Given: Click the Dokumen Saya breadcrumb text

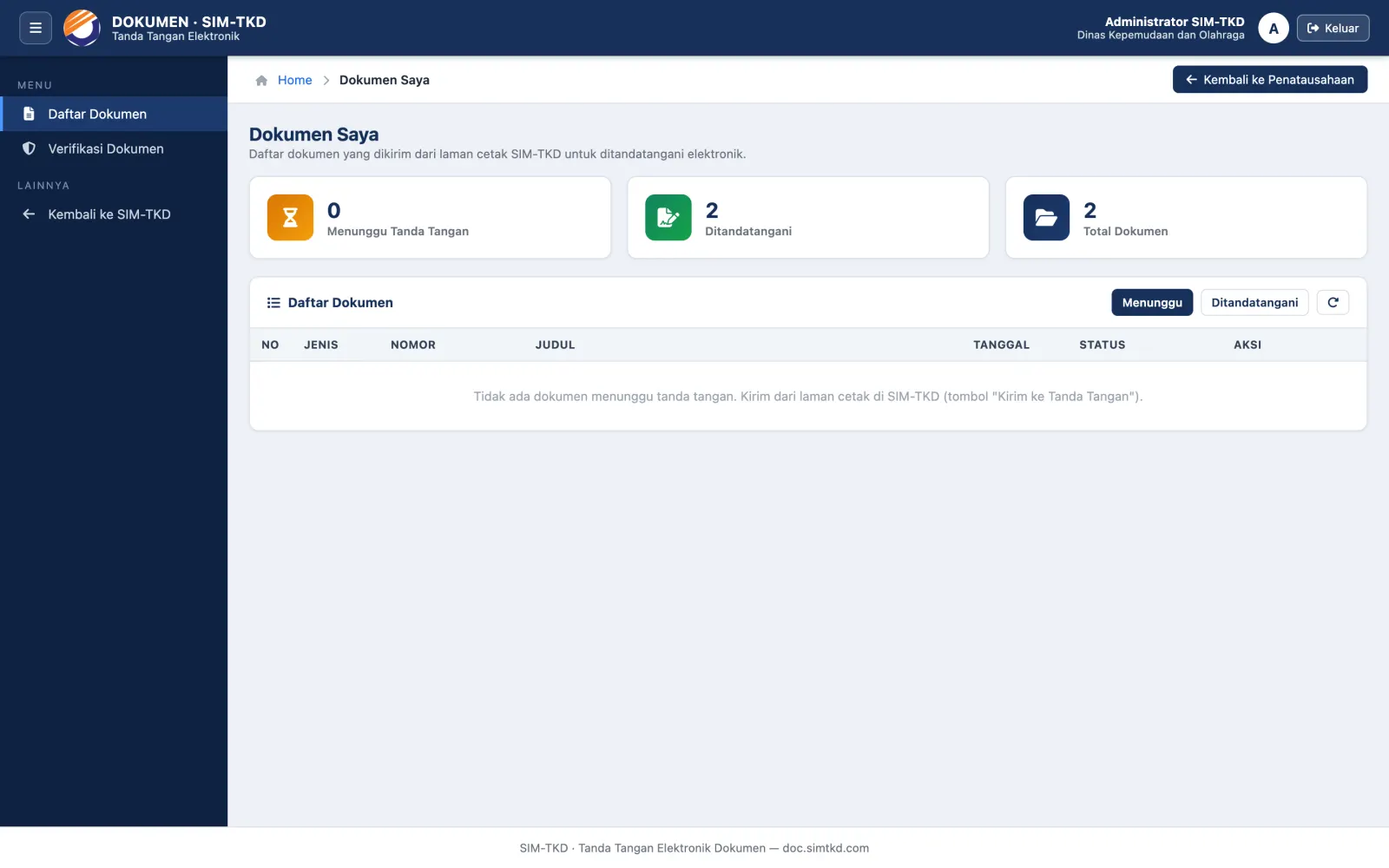Looking at the screenshot, I should 385,80.
